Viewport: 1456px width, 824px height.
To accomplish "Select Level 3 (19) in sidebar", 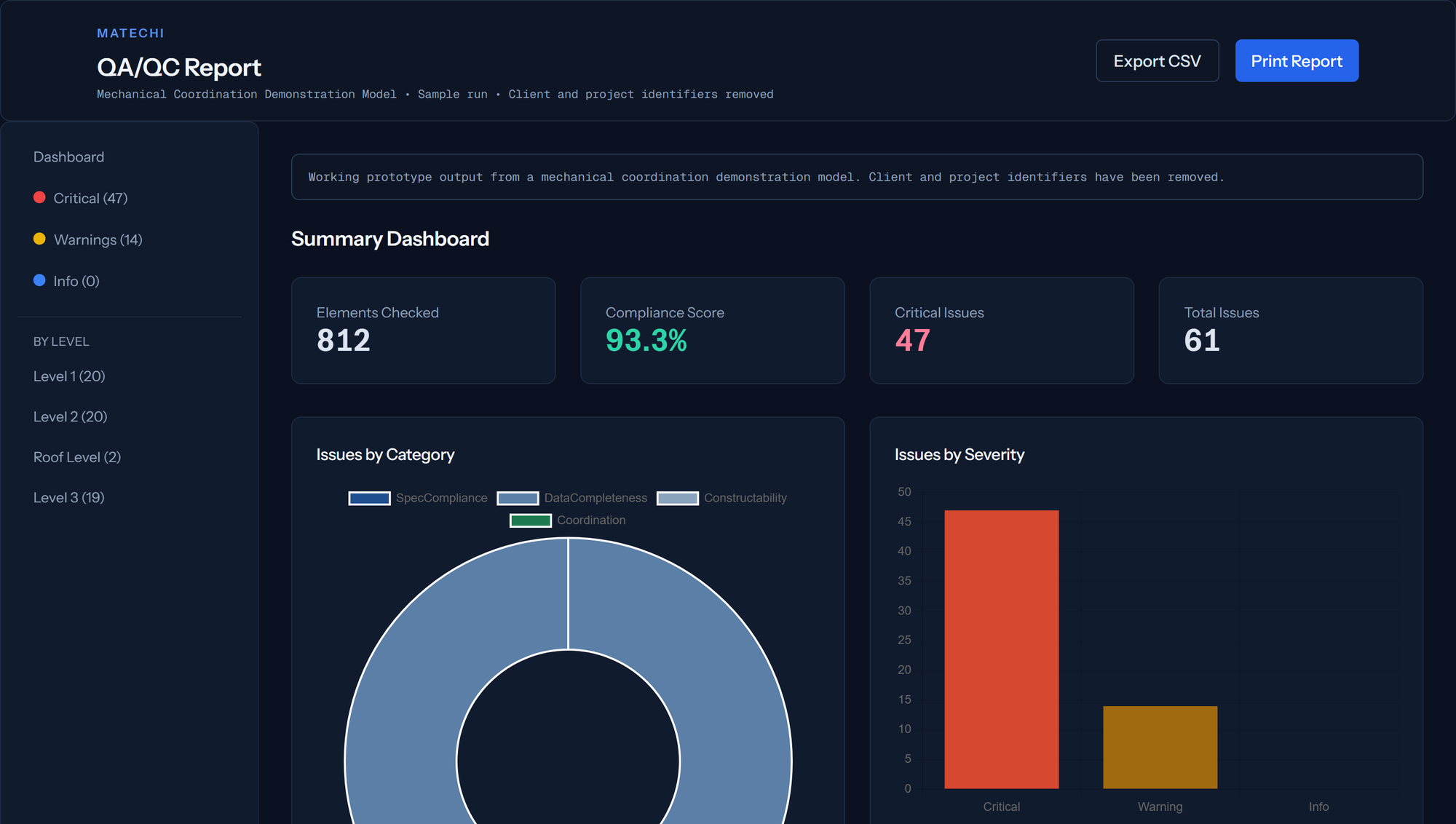I will coord(69,498).
